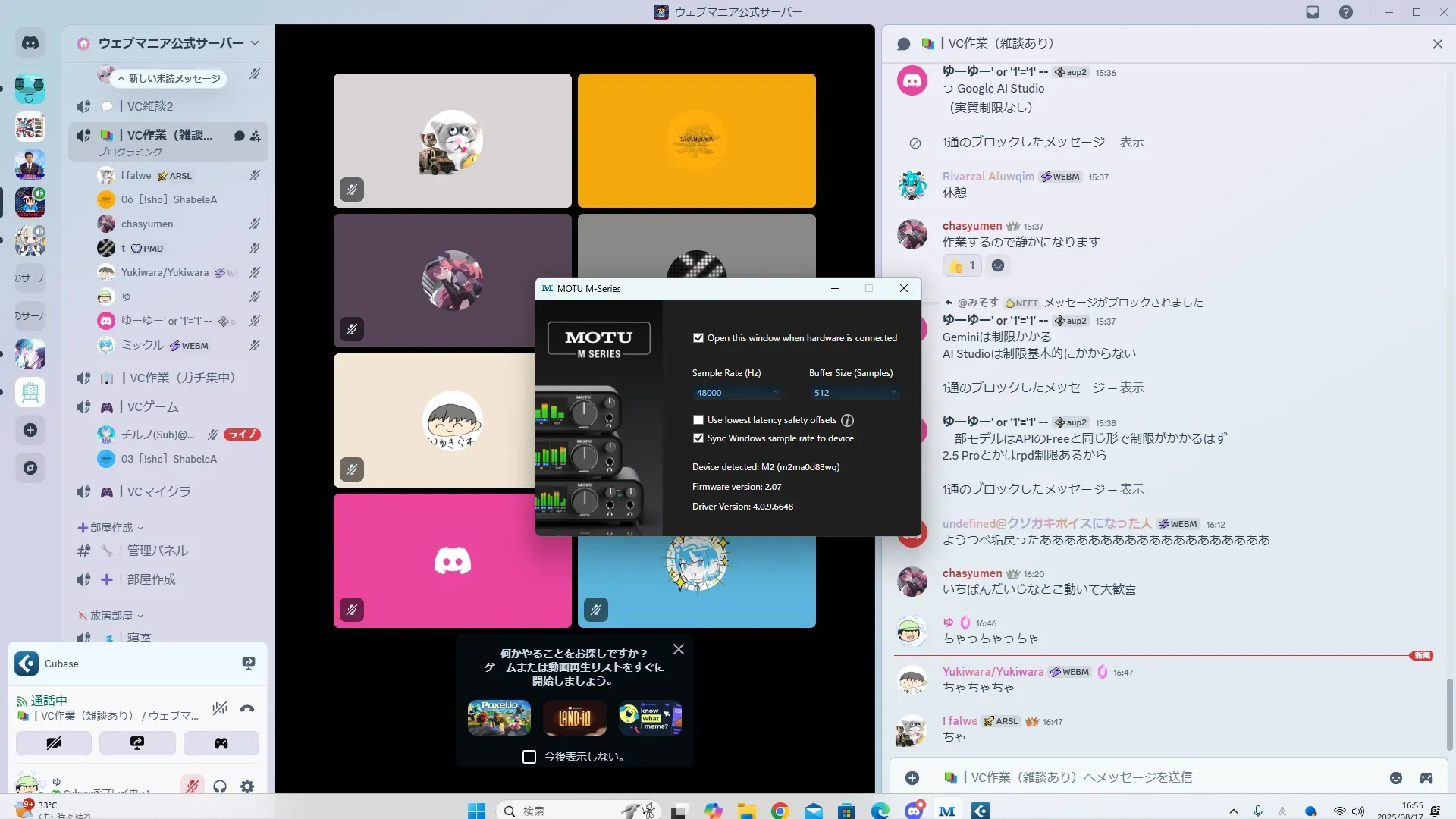Click the inbox icon in title bar
The image size is (1456, 819).
[1313, 12]
